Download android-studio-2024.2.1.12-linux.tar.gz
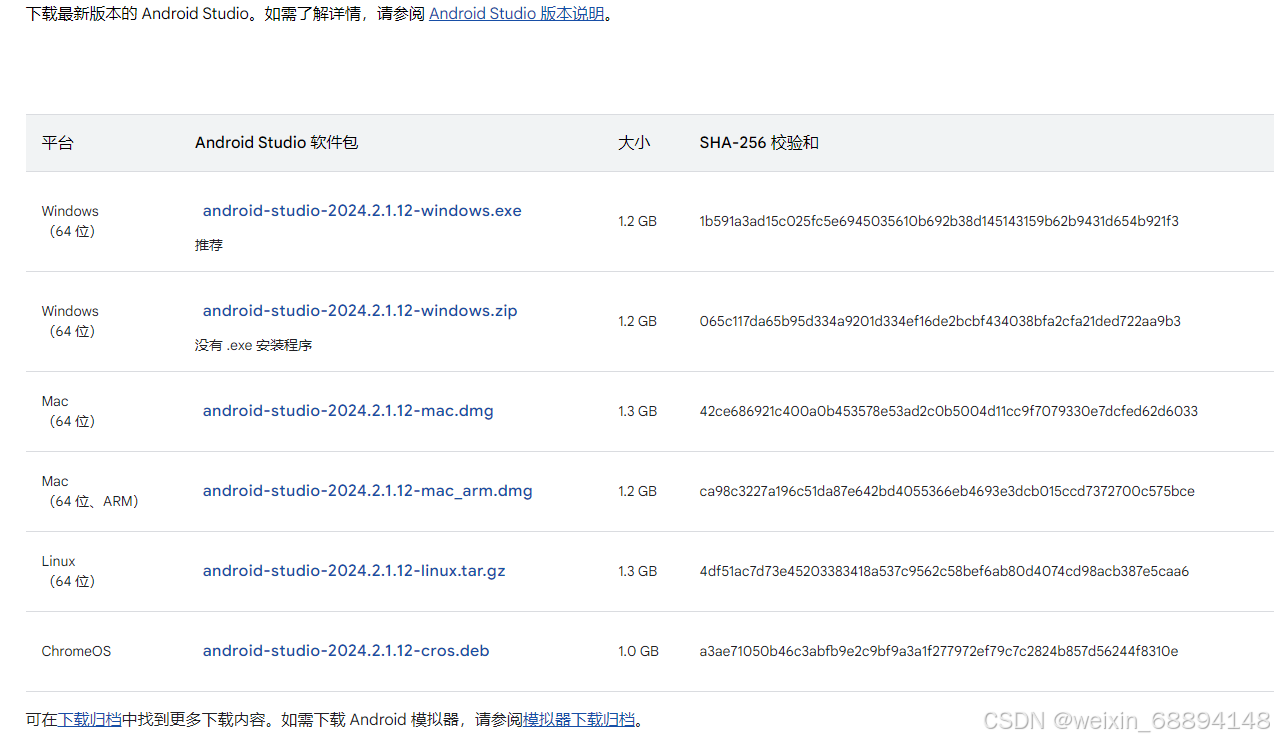The width and height of the screenshot is (1274, 742). tap(354, 571)
